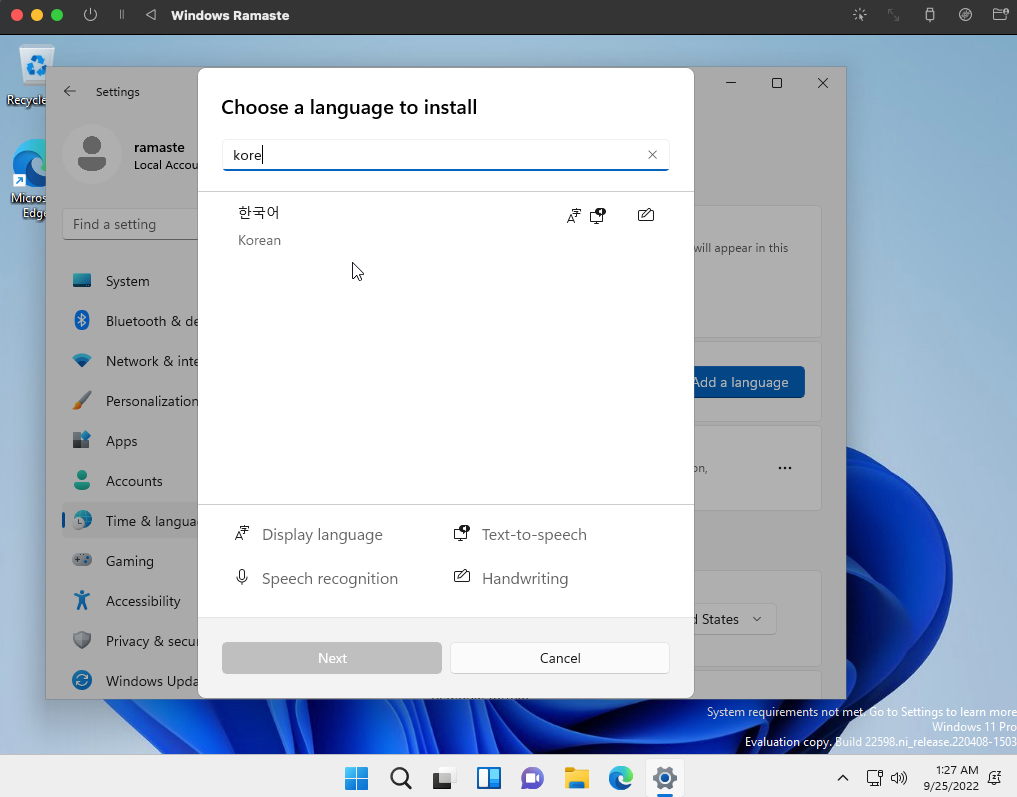Click the volume speaker tray icon
The image size is (1017, 797).
coord(899,778)
